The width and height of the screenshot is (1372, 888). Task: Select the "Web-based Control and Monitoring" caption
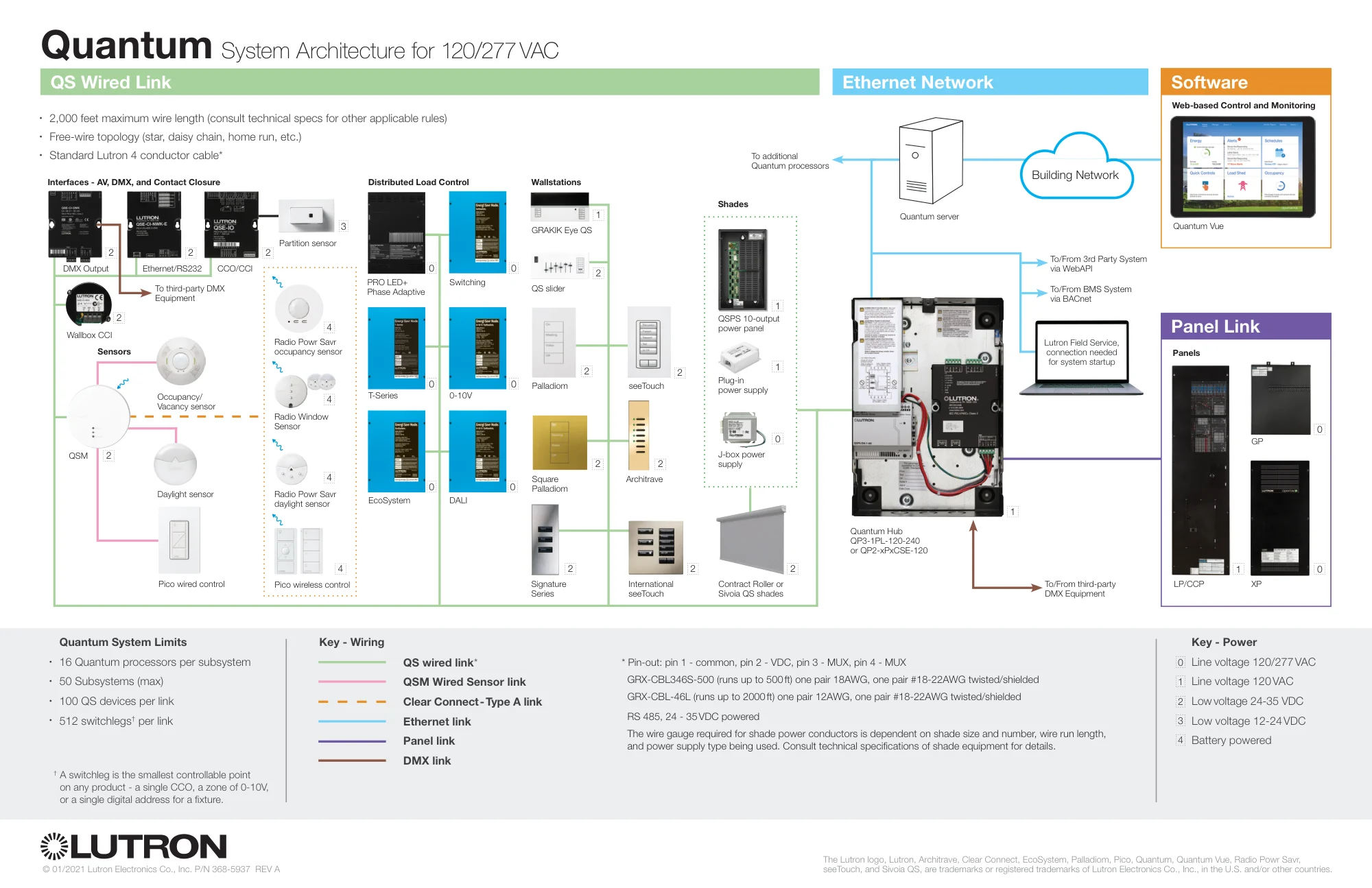click(x=1244, y=105)
